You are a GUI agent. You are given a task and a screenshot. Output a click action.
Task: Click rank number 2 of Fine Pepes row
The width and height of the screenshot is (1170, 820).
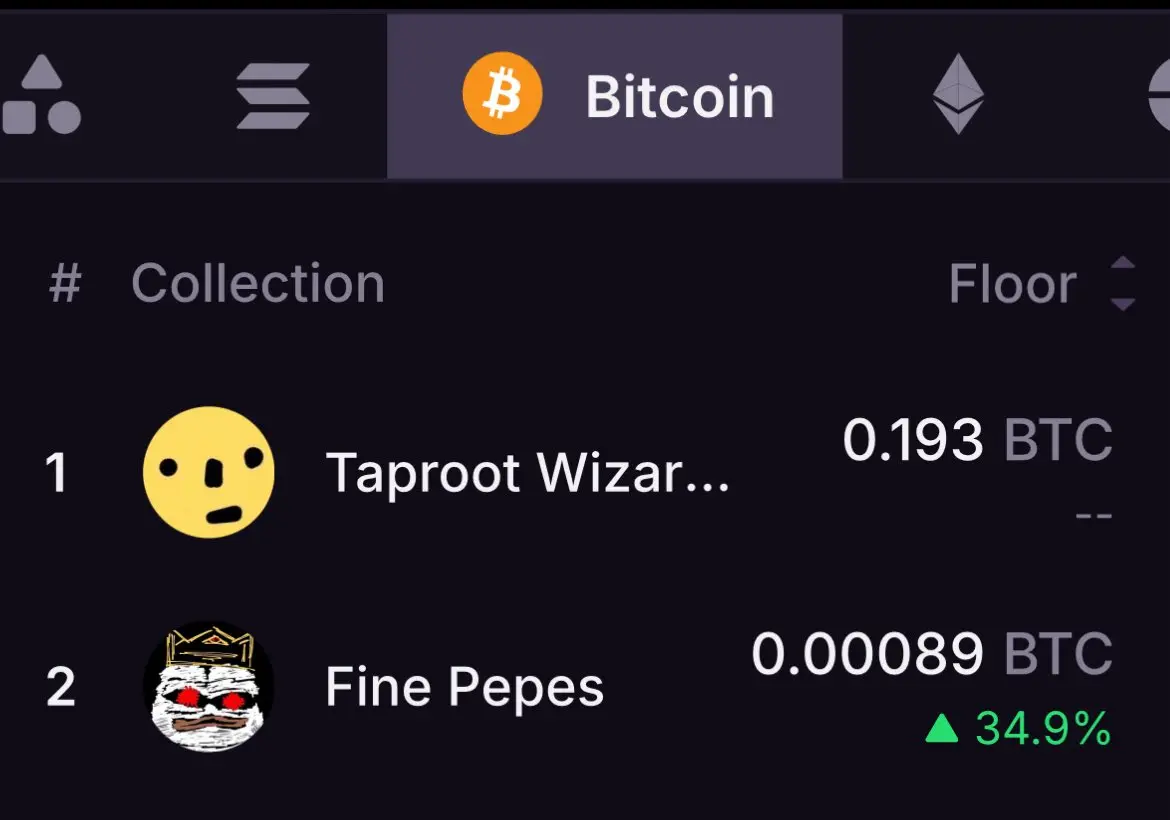click(60, 687)
